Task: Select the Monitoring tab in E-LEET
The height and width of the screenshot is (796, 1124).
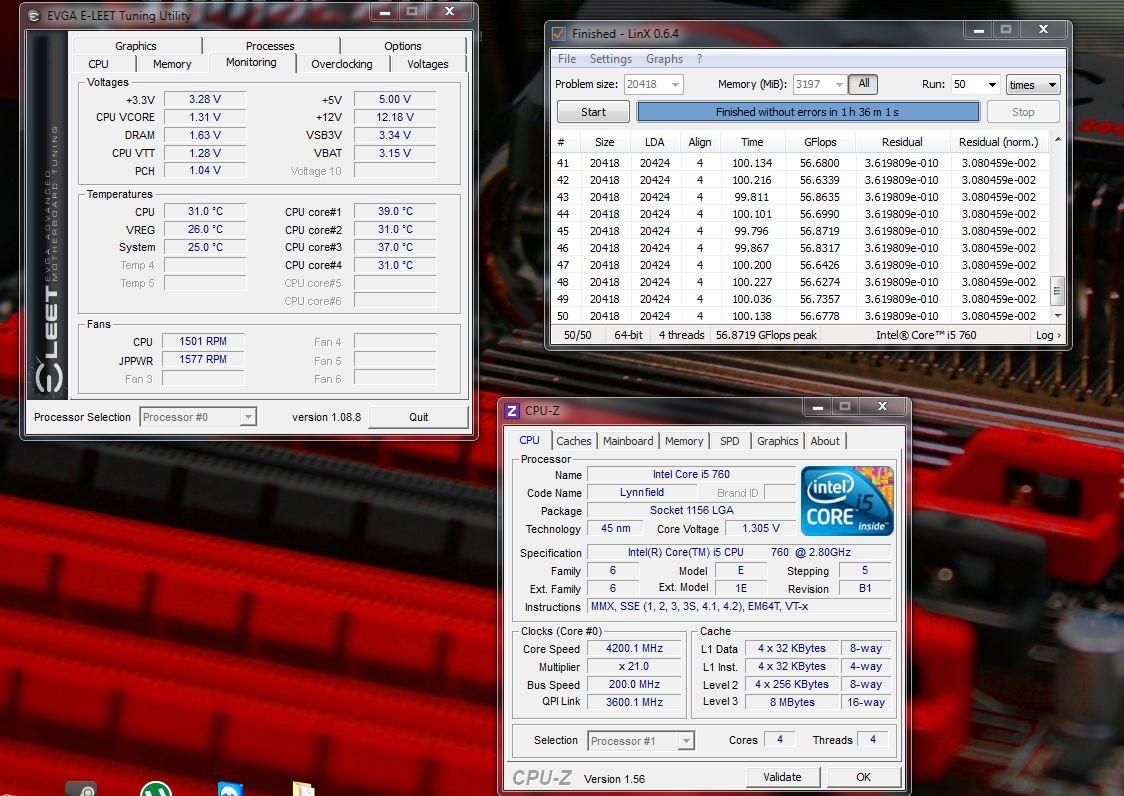Action: click(251, 62)
